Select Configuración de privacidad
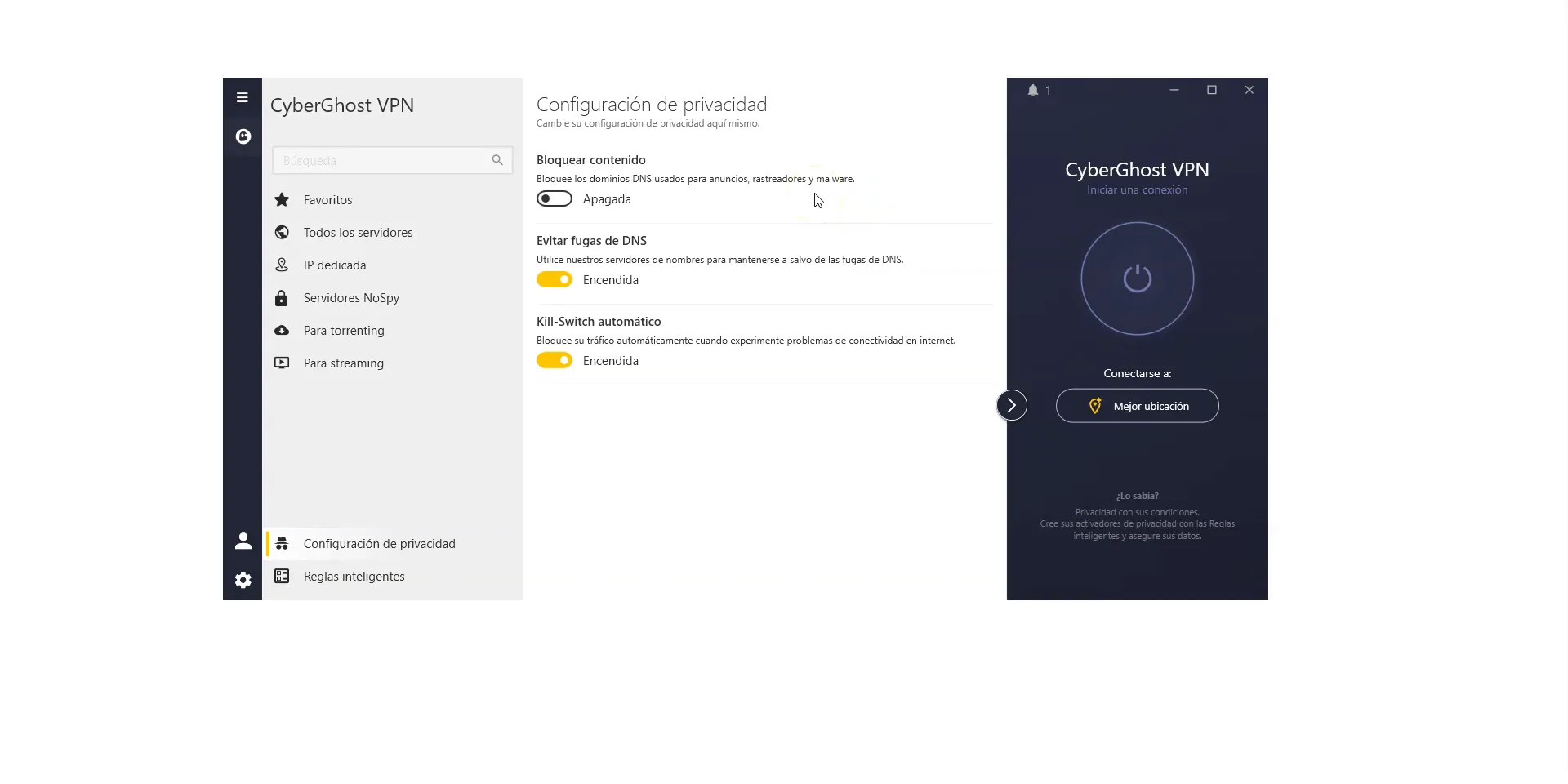Screen dimensions: 1568x784 (x=393, y=543)
